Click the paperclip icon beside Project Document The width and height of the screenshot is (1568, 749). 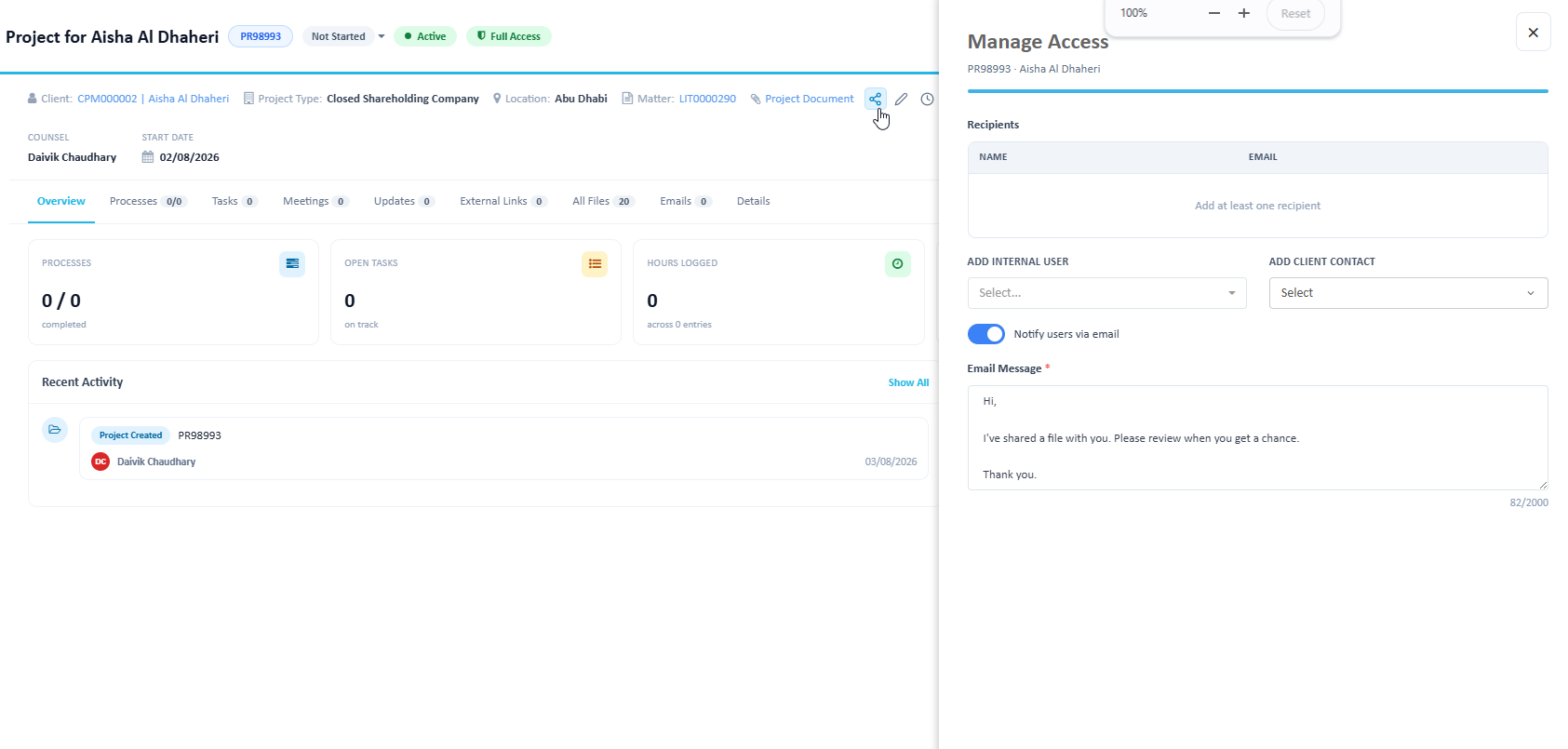pyautogui.click(x=756, y=99)
